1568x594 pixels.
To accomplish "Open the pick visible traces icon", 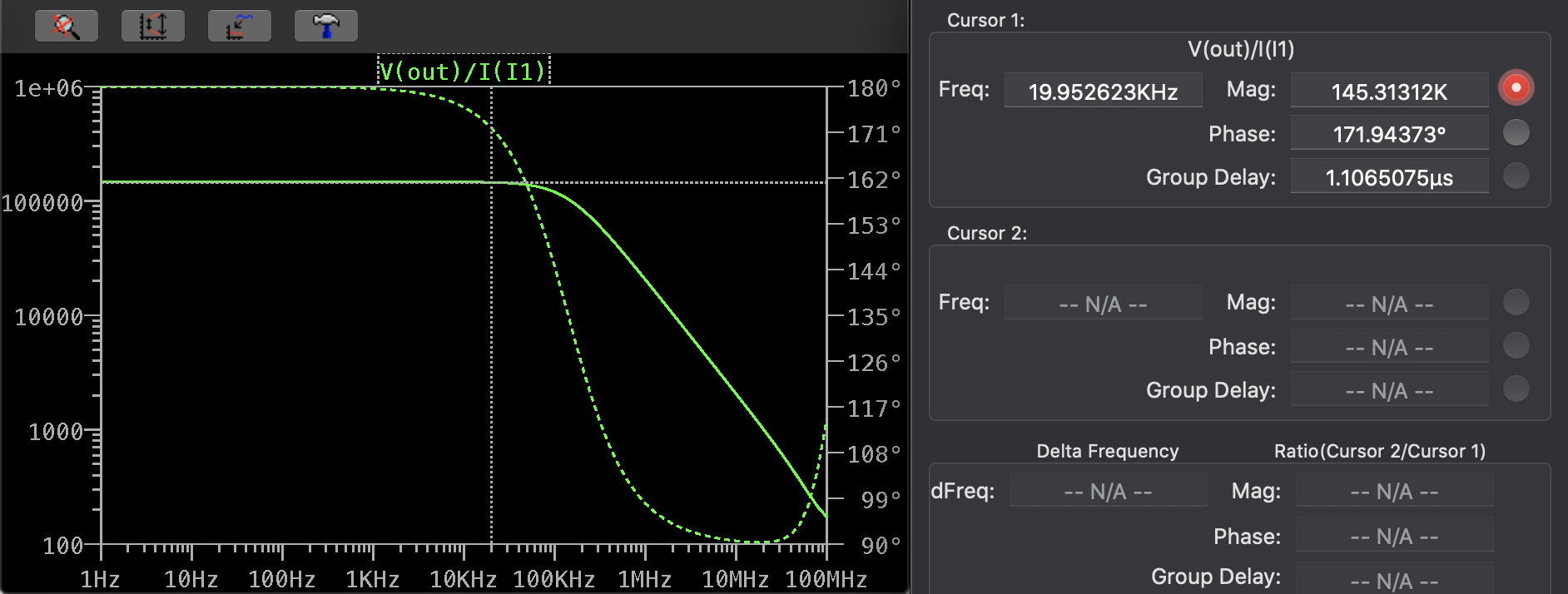I will [240, 26].
